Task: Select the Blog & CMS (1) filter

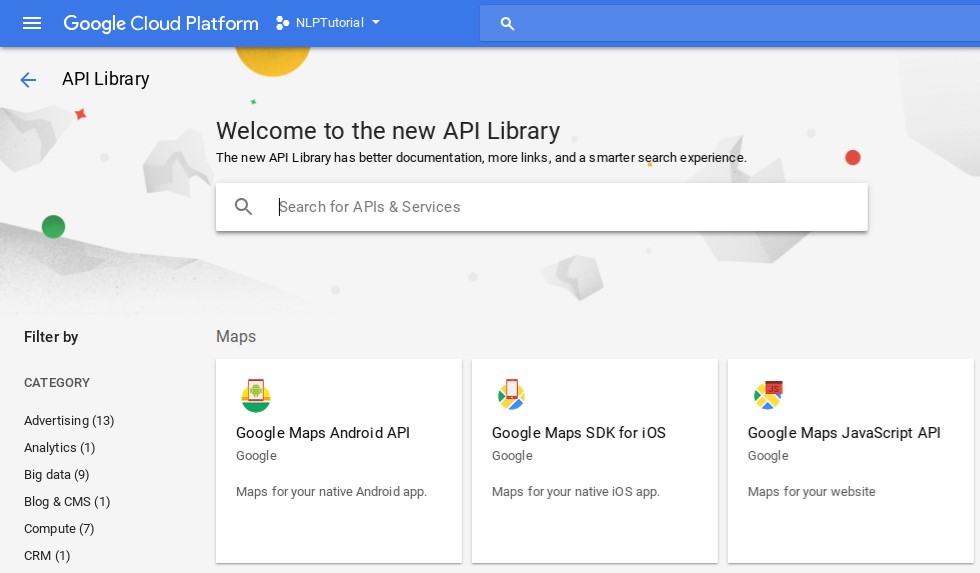Action: 67,501
